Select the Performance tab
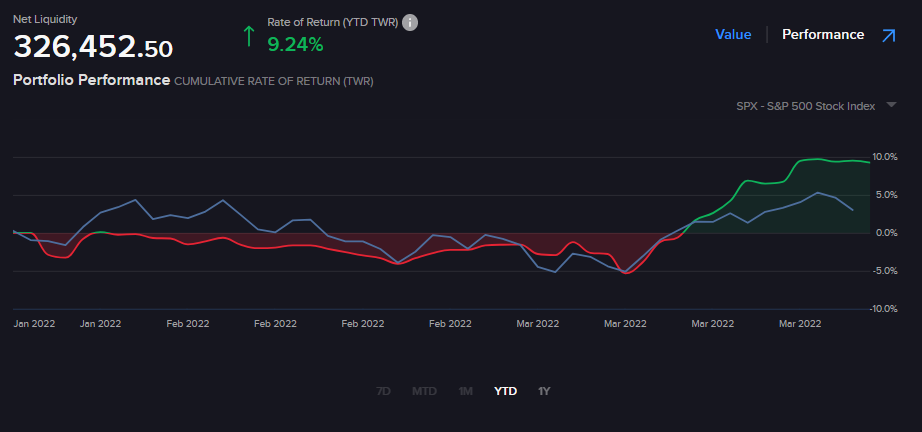The height and width of the screenshot is (432, 922). coord(822,35)
